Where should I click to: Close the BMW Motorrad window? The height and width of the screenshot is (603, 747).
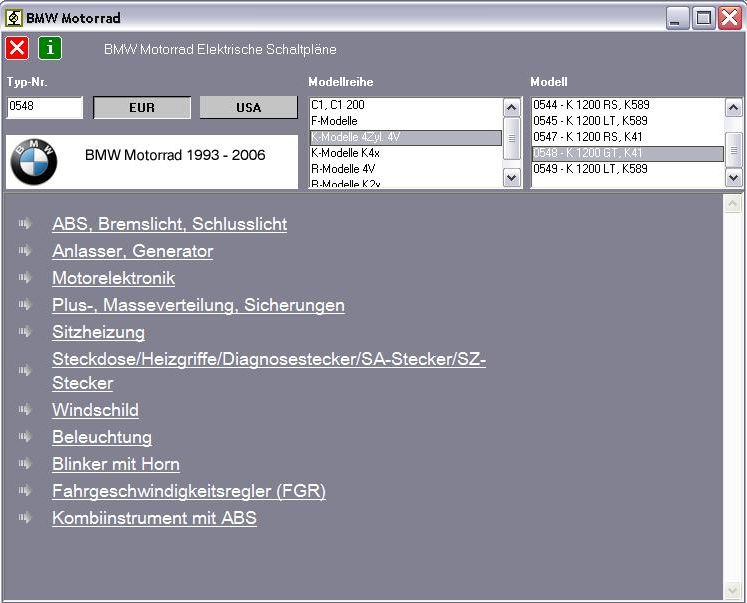[x=730, y=18]
